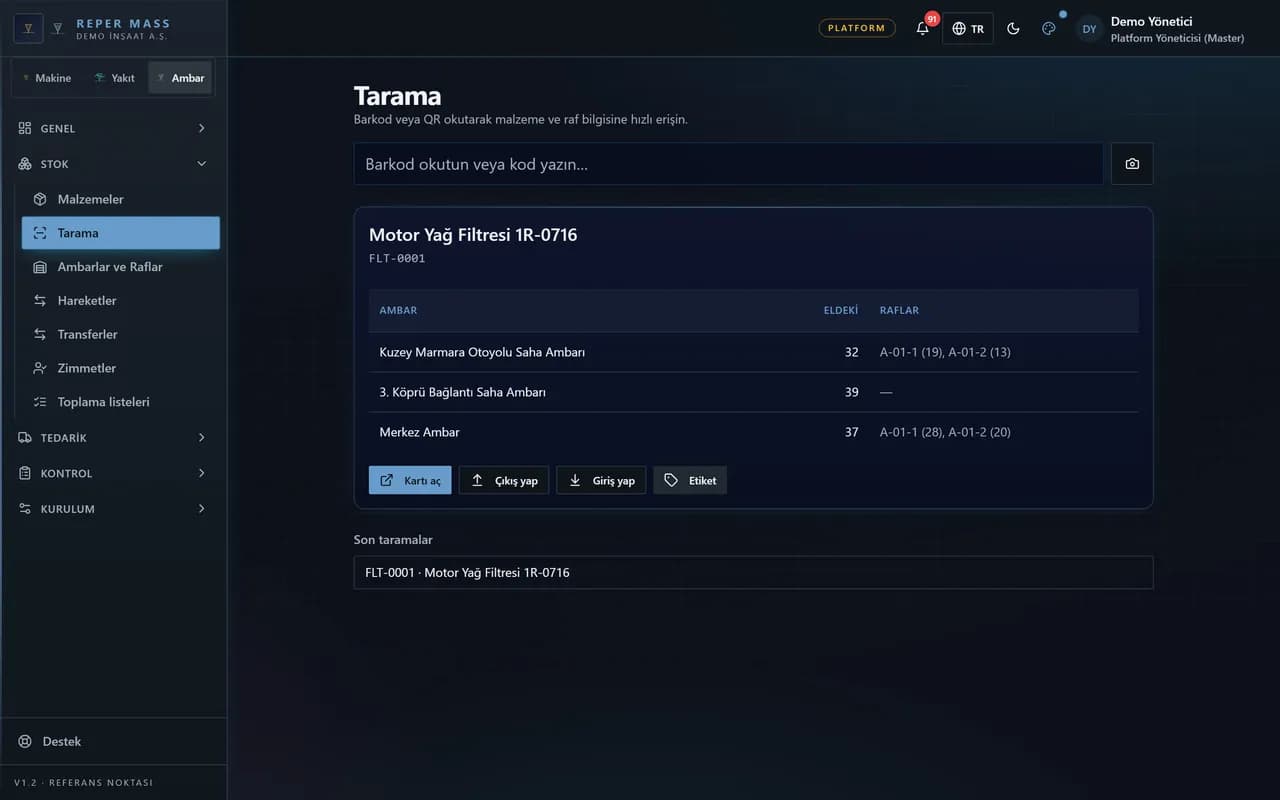Viewport: 1280px width, 800px height.
Task: Expand the KURULUM section
Action: 113,509
